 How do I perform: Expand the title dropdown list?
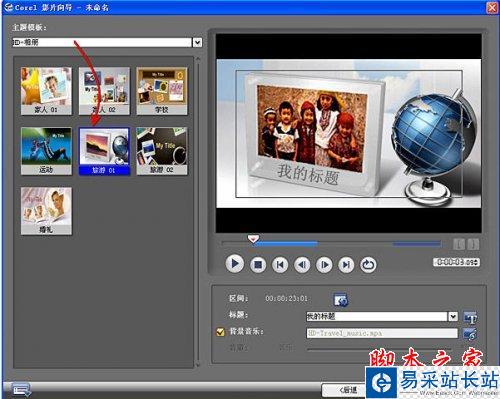(453, 316)
